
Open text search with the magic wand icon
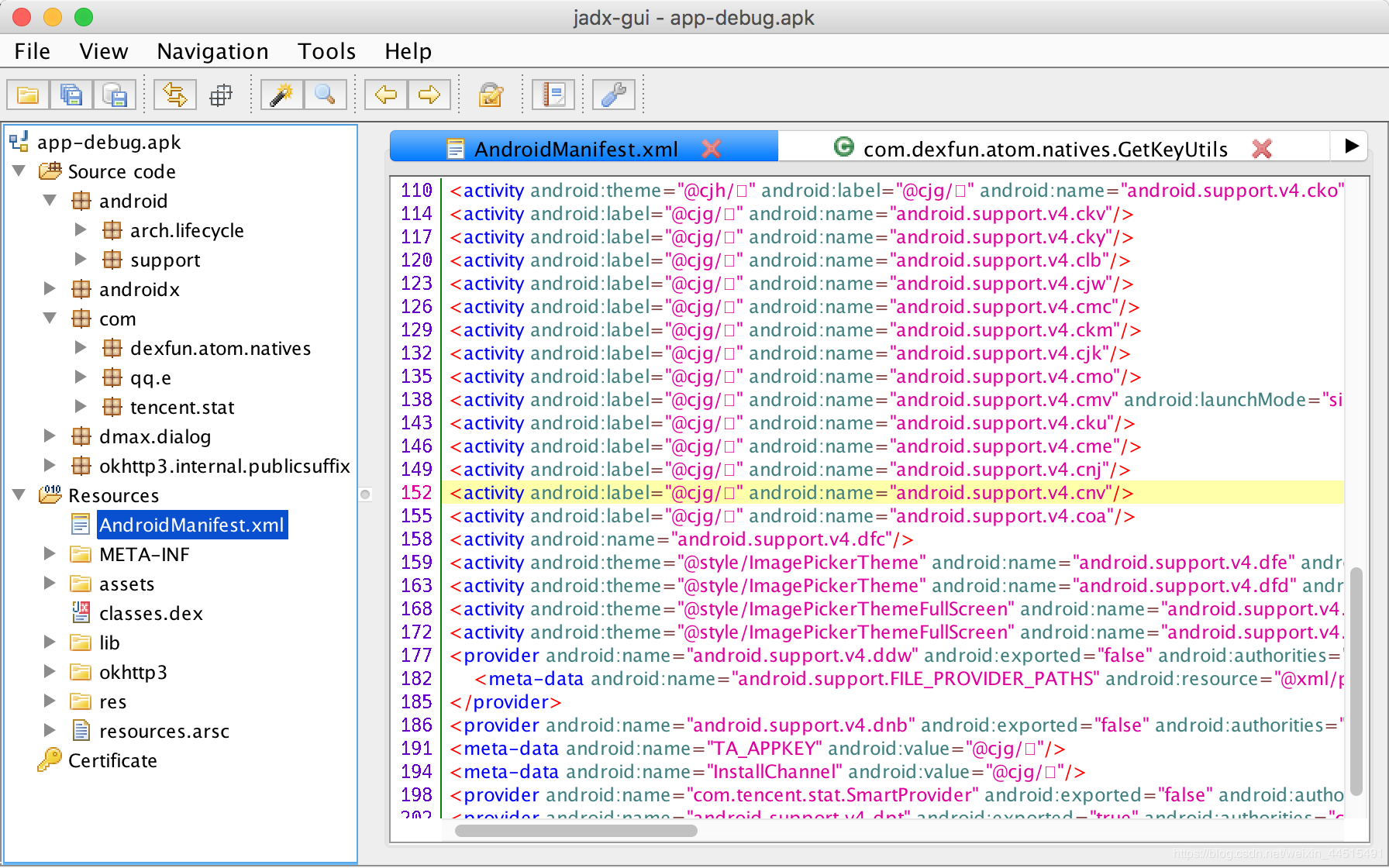tap(281, 95)
